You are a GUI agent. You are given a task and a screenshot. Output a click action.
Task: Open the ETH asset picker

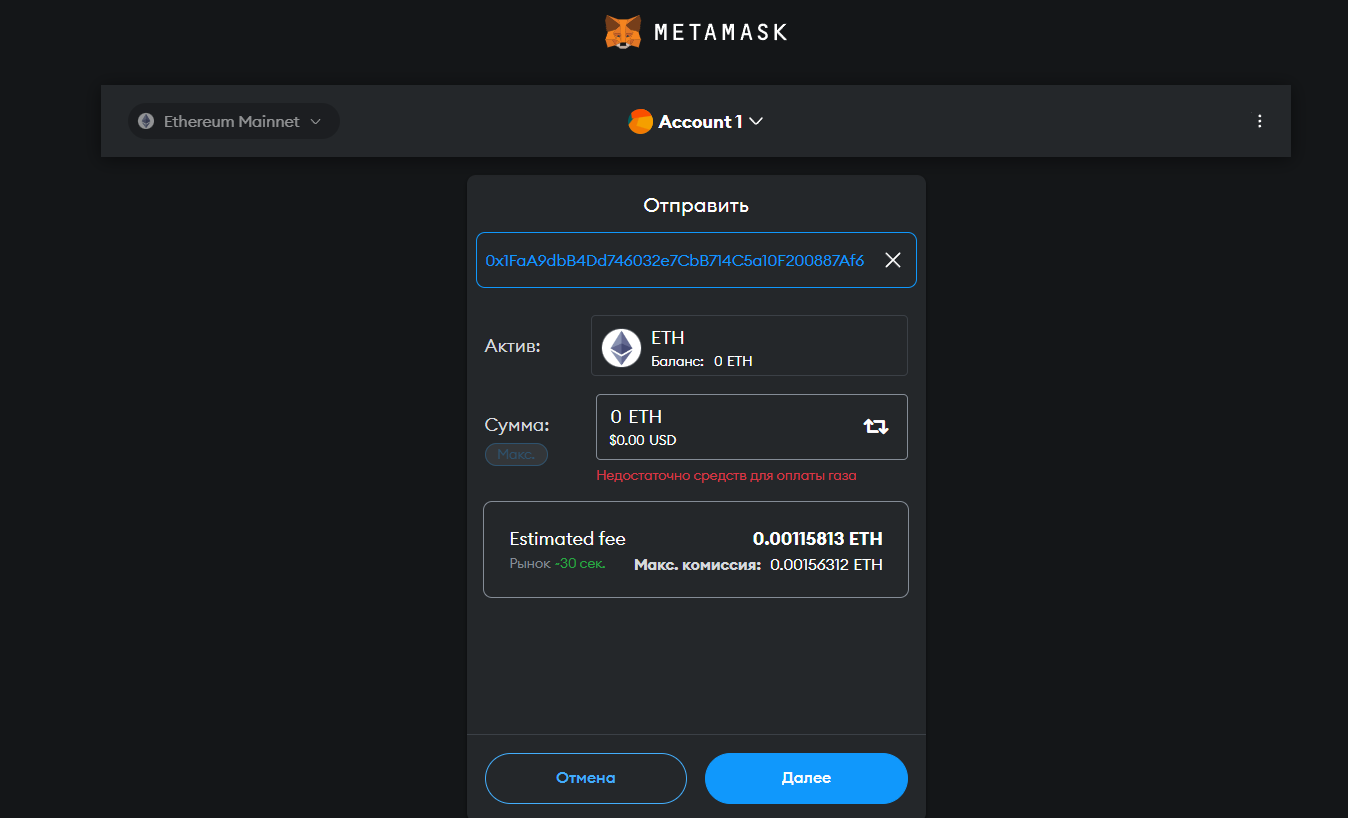point(748,347)
